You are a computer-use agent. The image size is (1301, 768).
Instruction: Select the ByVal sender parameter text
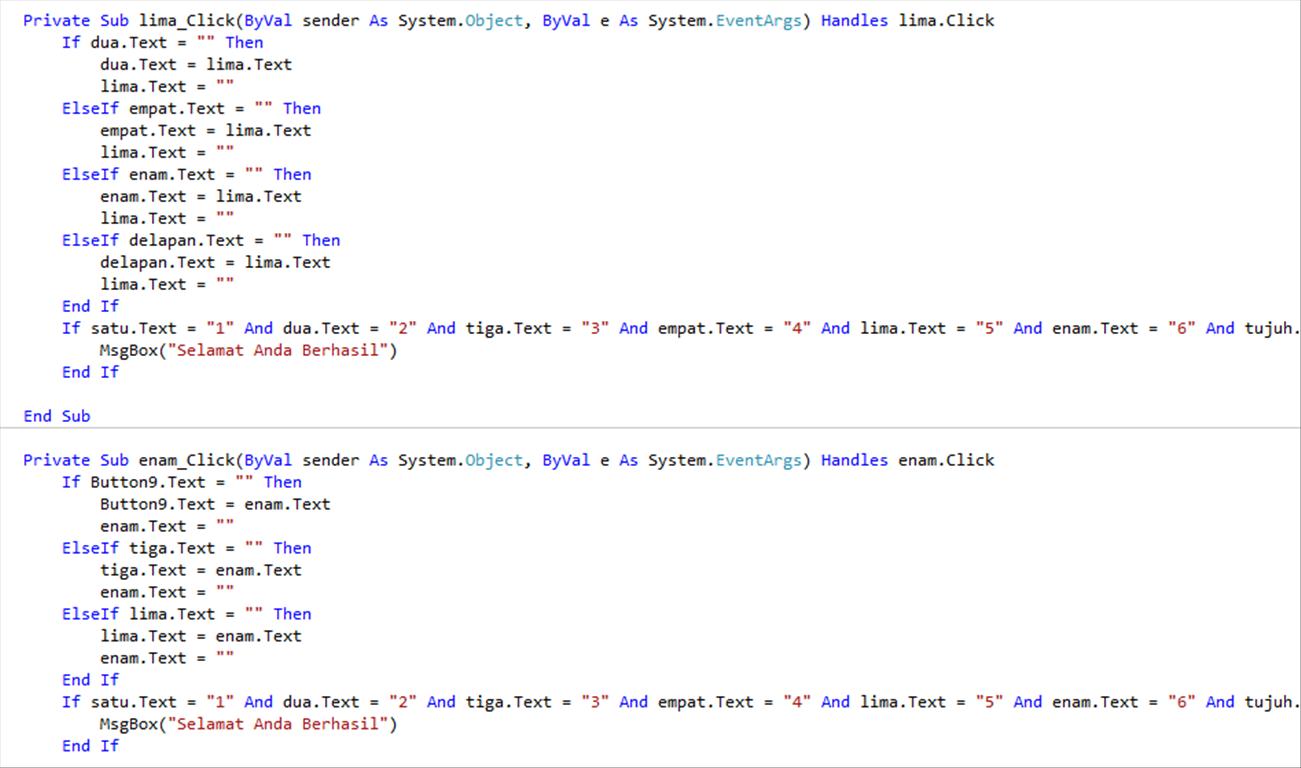click(x=300, y=19)
